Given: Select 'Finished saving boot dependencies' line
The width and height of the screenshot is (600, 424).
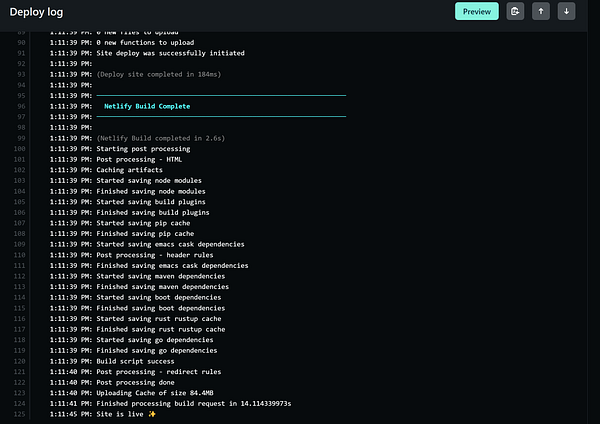Looking at the screenshot, I should click(x=161, y=308).
